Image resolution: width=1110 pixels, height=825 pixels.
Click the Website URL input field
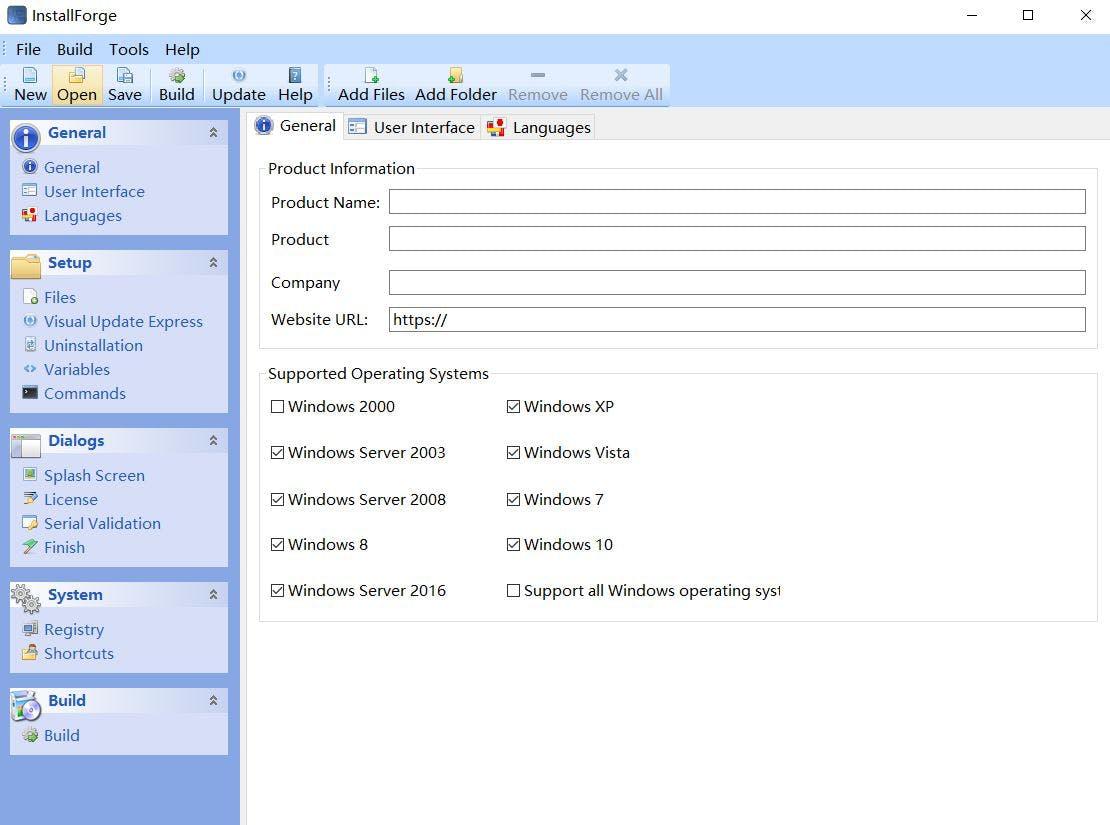point(737,319)
